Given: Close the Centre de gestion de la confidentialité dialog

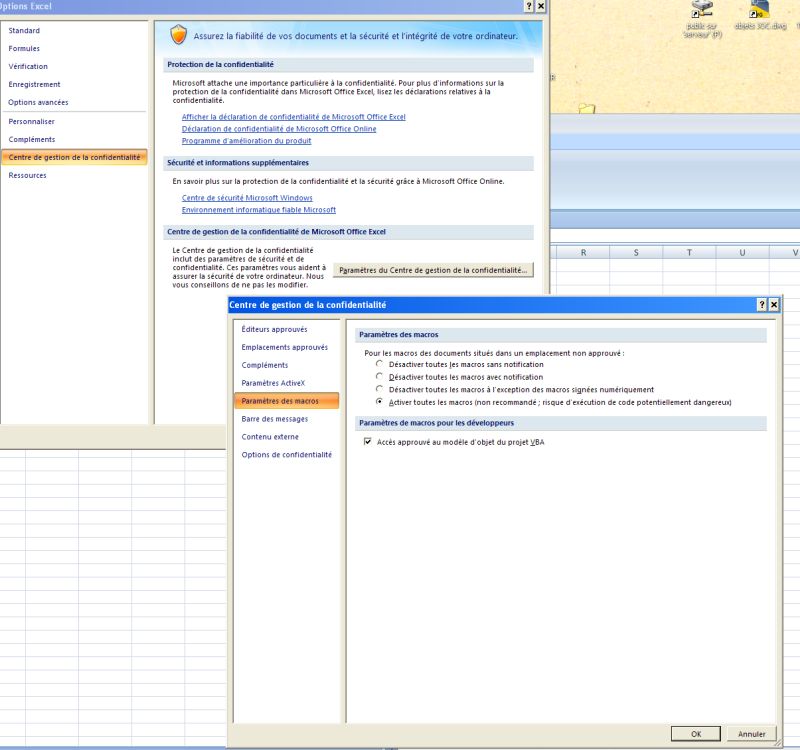Looking at the screenshot, I should pyautogui.click(x=774, y=305).
